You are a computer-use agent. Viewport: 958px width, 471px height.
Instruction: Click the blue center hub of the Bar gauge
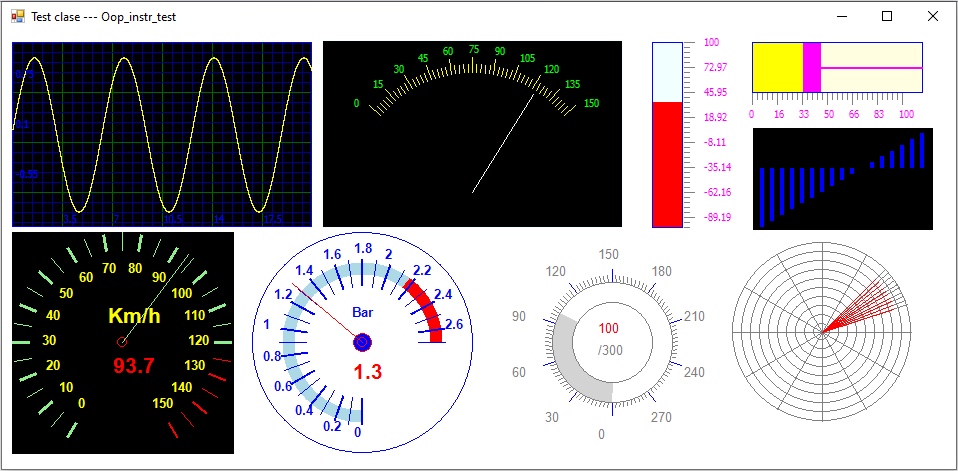[x=362, y=343]
